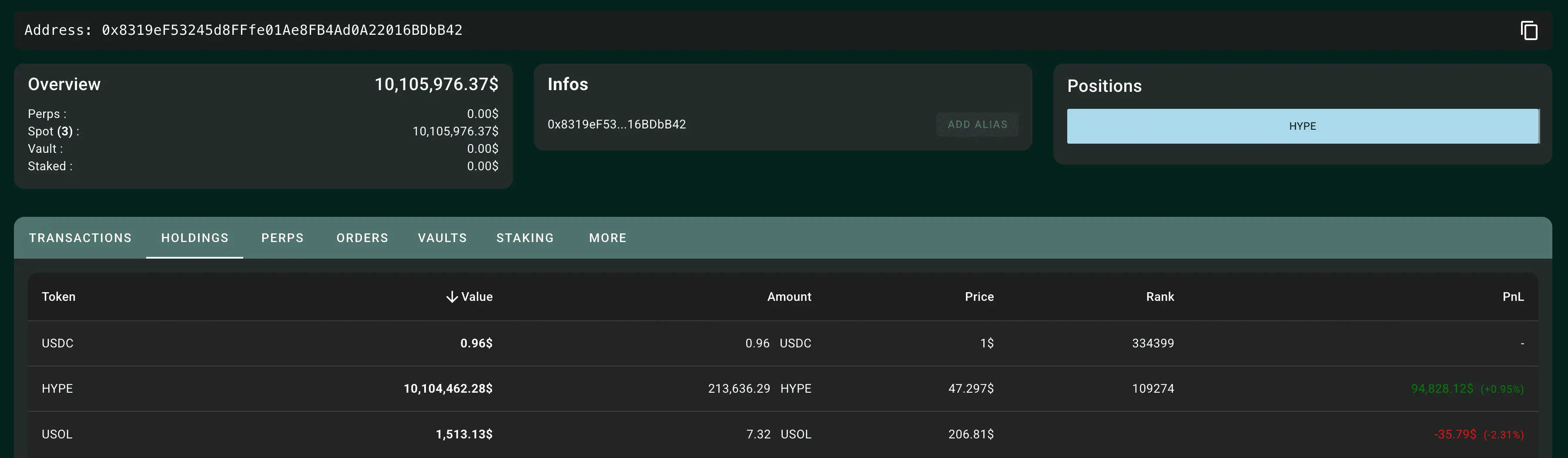
Task: Click the HYPE price 47.297$
Action: pos(971,389)
